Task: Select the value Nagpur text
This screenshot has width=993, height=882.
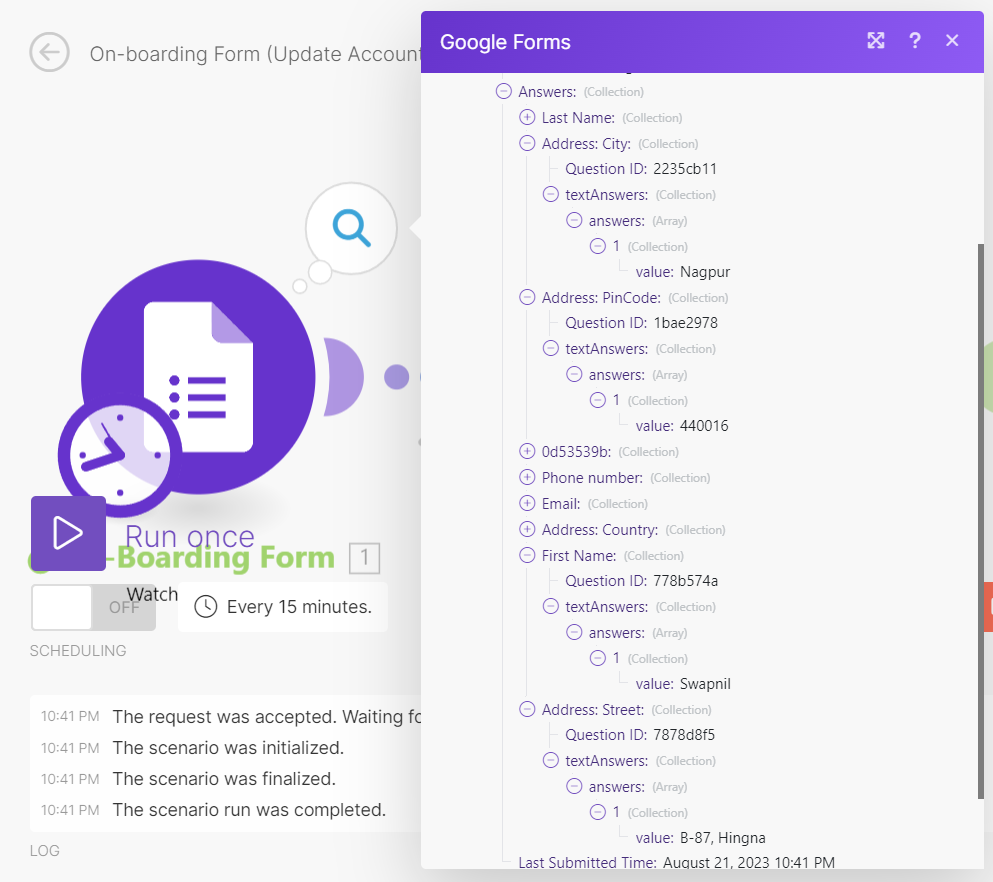Action: [x=705, y=272]
